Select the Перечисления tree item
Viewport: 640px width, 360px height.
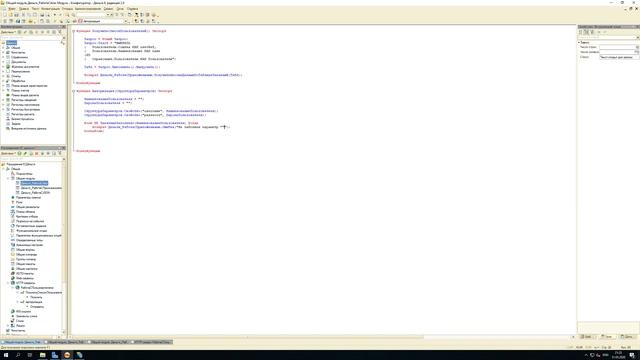[20, 71]
